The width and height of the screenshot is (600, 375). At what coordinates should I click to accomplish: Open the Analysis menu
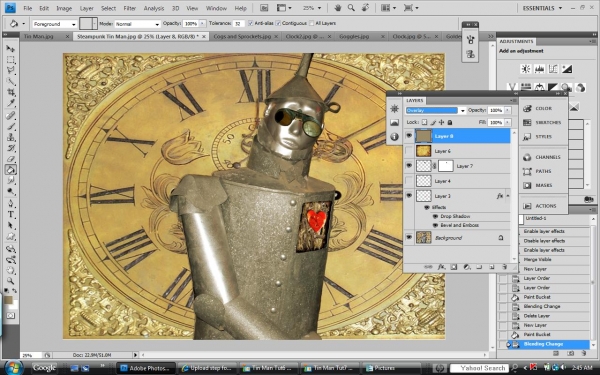154,8
